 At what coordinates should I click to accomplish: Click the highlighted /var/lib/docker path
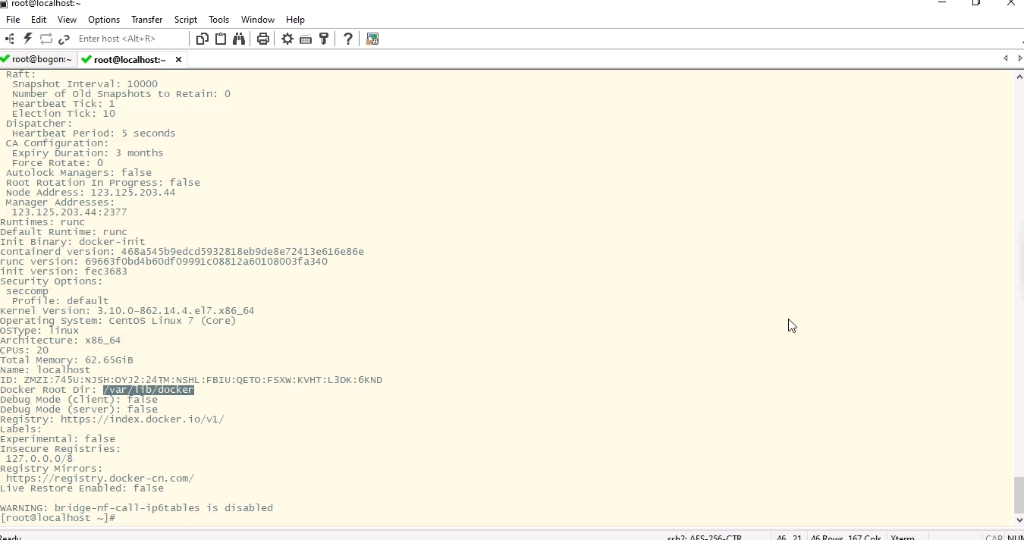pyautogui.click(x=148, y=390)
